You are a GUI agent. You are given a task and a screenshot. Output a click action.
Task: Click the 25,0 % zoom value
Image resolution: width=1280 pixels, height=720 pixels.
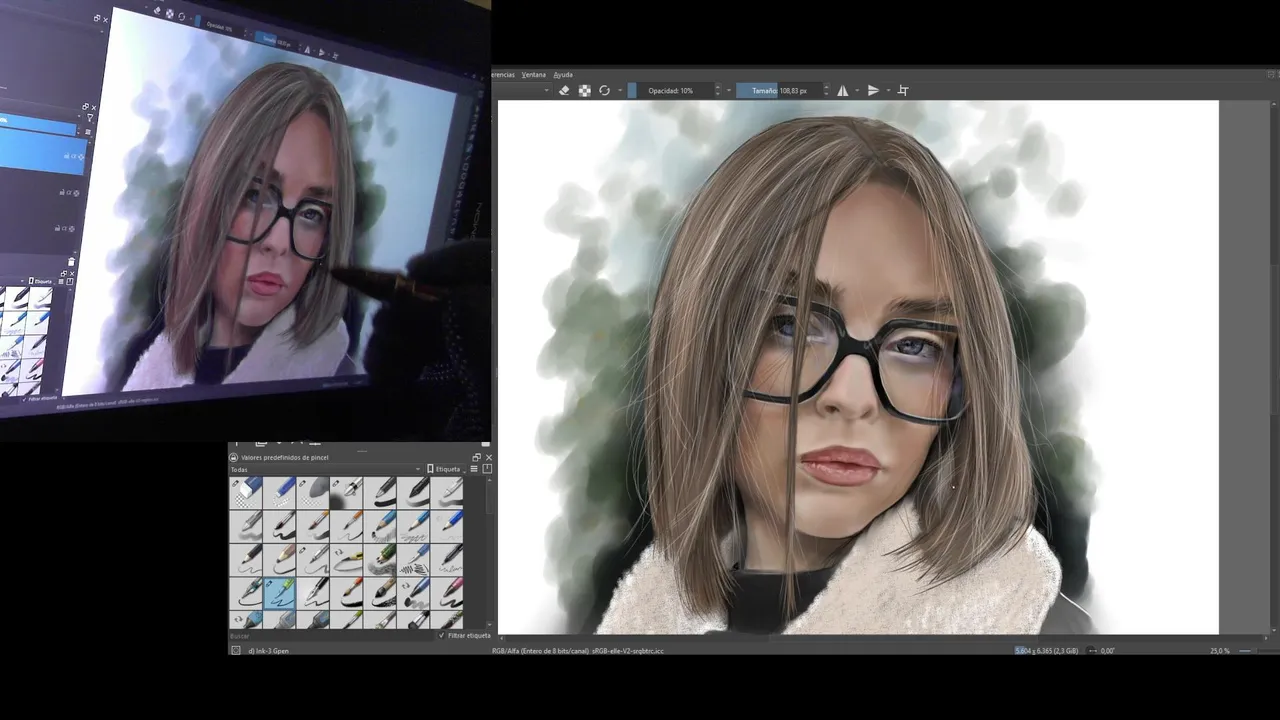1220,651
